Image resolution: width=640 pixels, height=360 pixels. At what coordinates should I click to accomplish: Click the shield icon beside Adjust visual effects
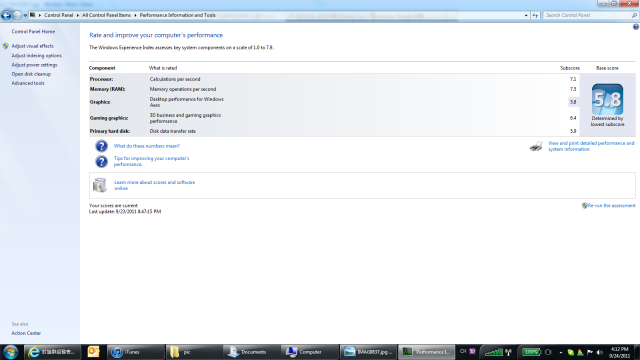5,46
